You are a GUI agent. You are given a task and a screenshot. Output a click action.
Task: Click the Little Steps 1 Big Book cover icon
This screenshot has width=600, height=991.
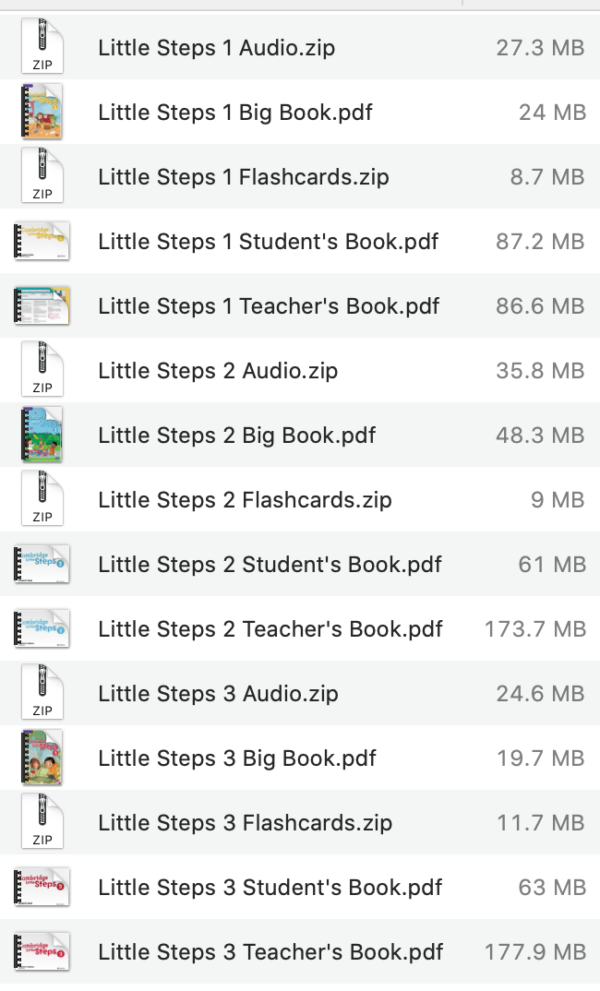click(41, 112)
